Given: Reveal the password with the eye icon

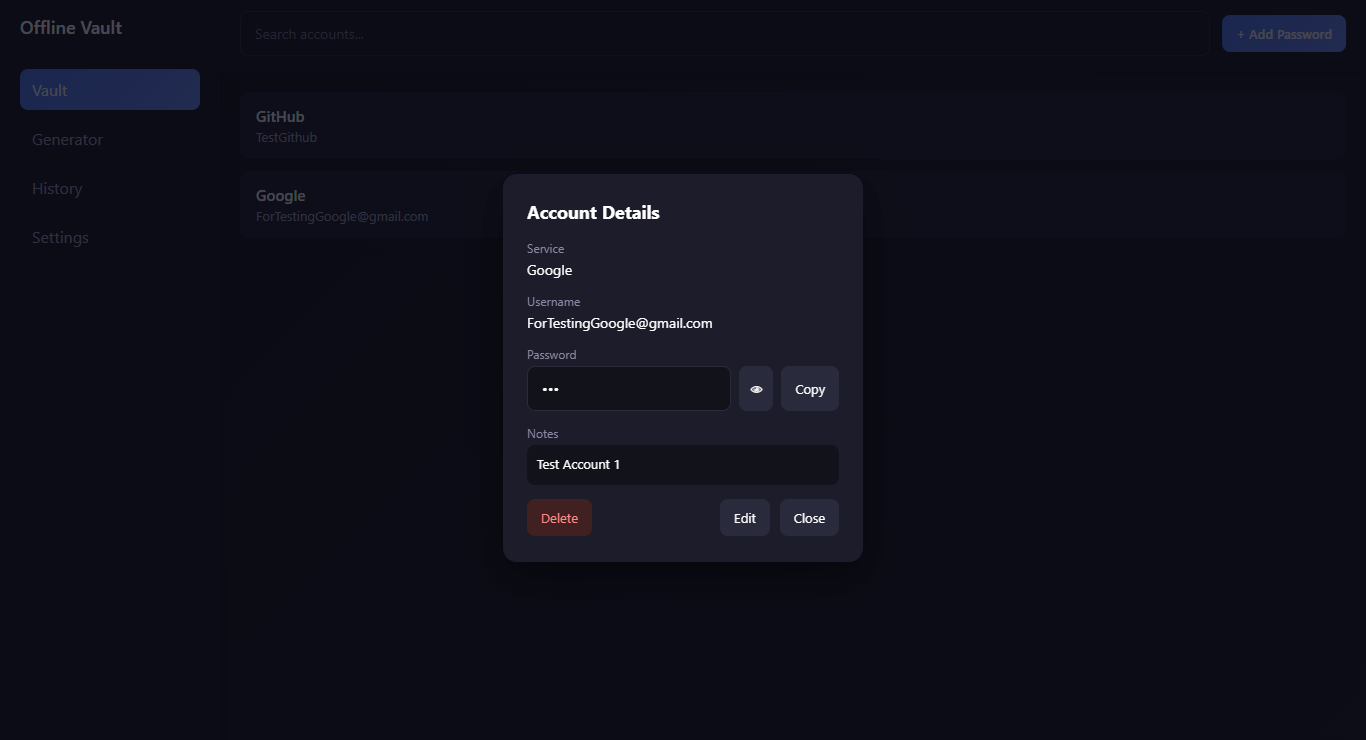Looking at the screenshot, I should coord(756,389).
